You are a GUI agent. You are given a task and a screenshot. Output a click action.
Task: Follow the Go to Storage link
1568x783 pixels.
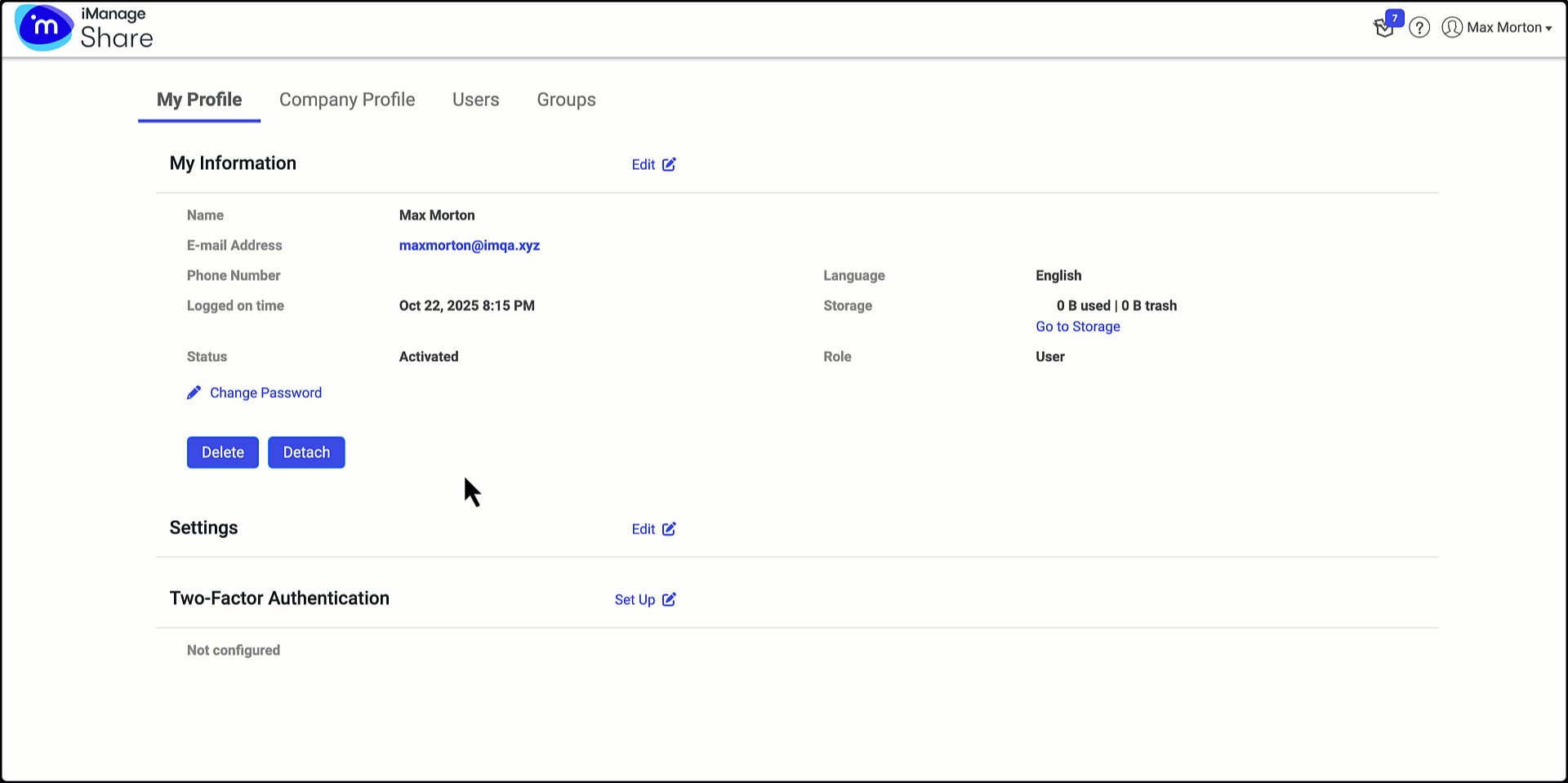1077,327
